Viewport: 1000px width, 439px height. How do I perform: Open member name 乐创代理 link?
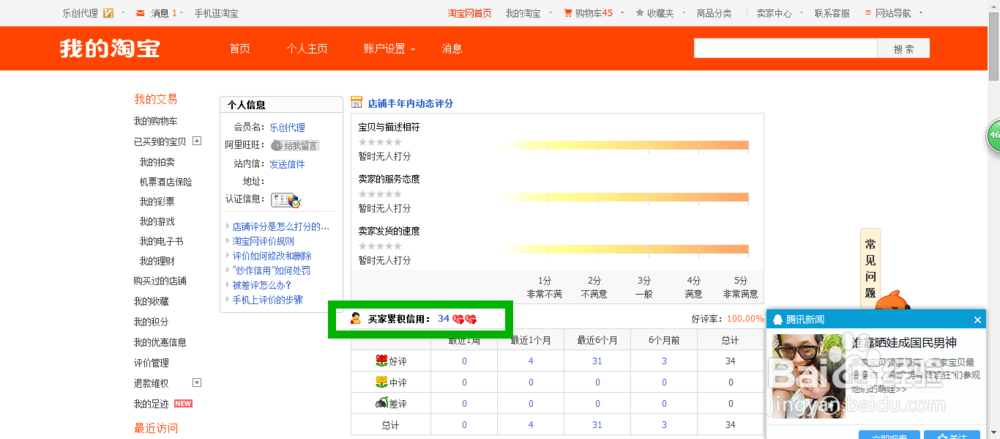[287, 127]
